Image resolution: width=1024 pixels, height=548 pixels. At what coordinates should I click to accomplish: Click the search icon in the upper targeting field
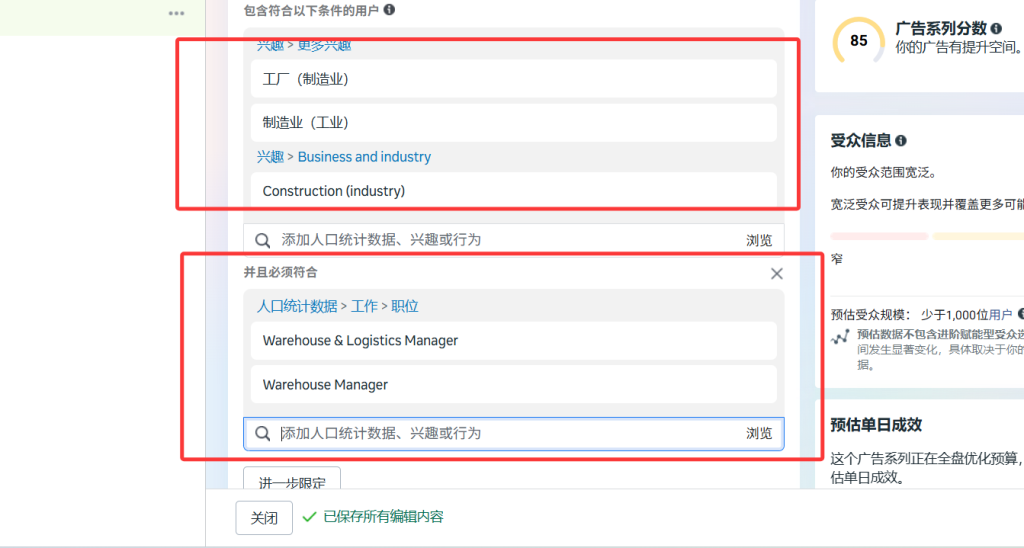[x=263, y=240]
